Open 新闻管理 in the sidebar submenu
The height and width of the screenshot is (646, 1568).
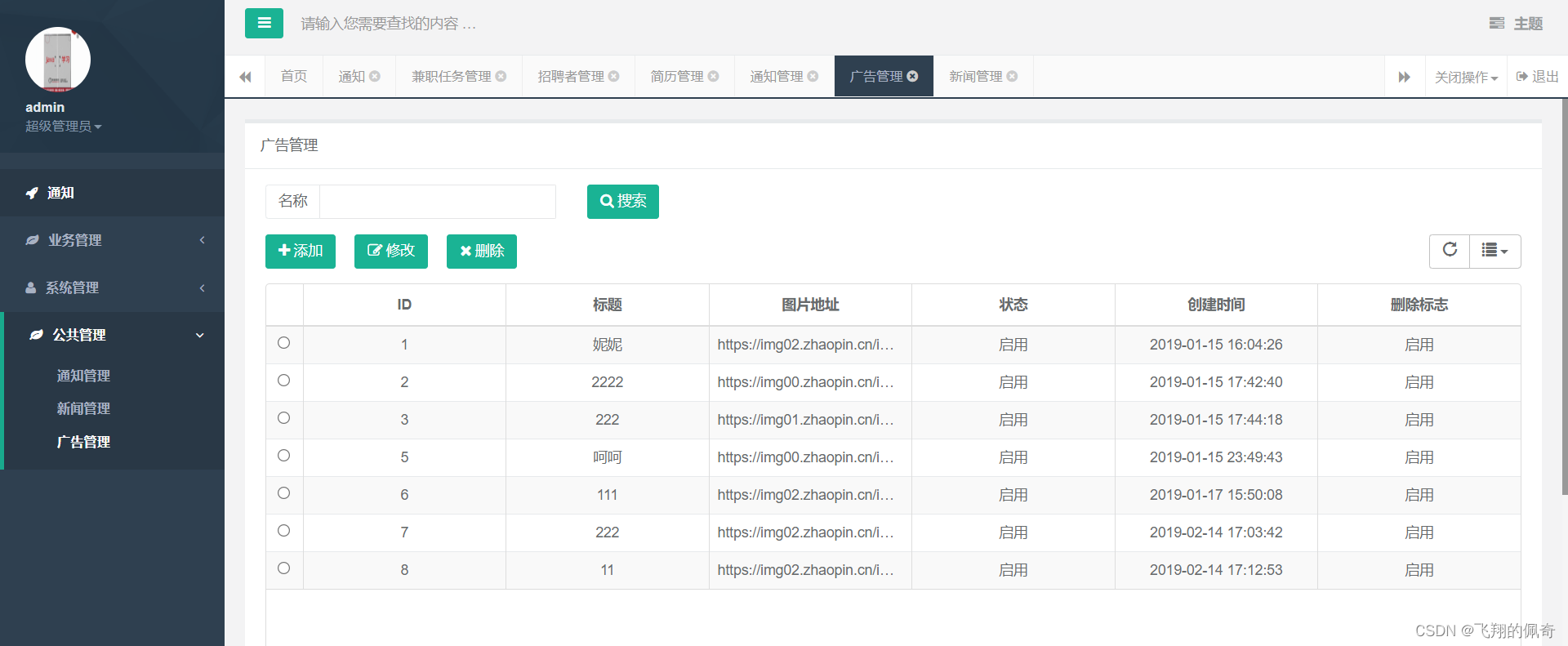tap(83, 408)
